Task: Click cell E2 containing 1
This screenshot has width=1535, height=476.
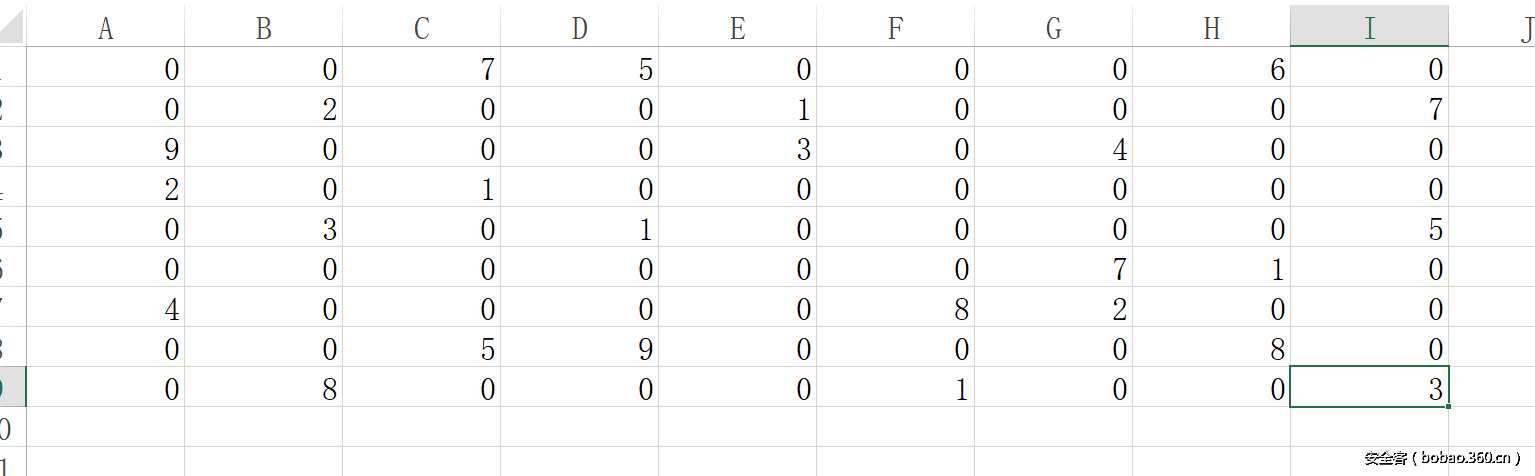Action: 737,109
